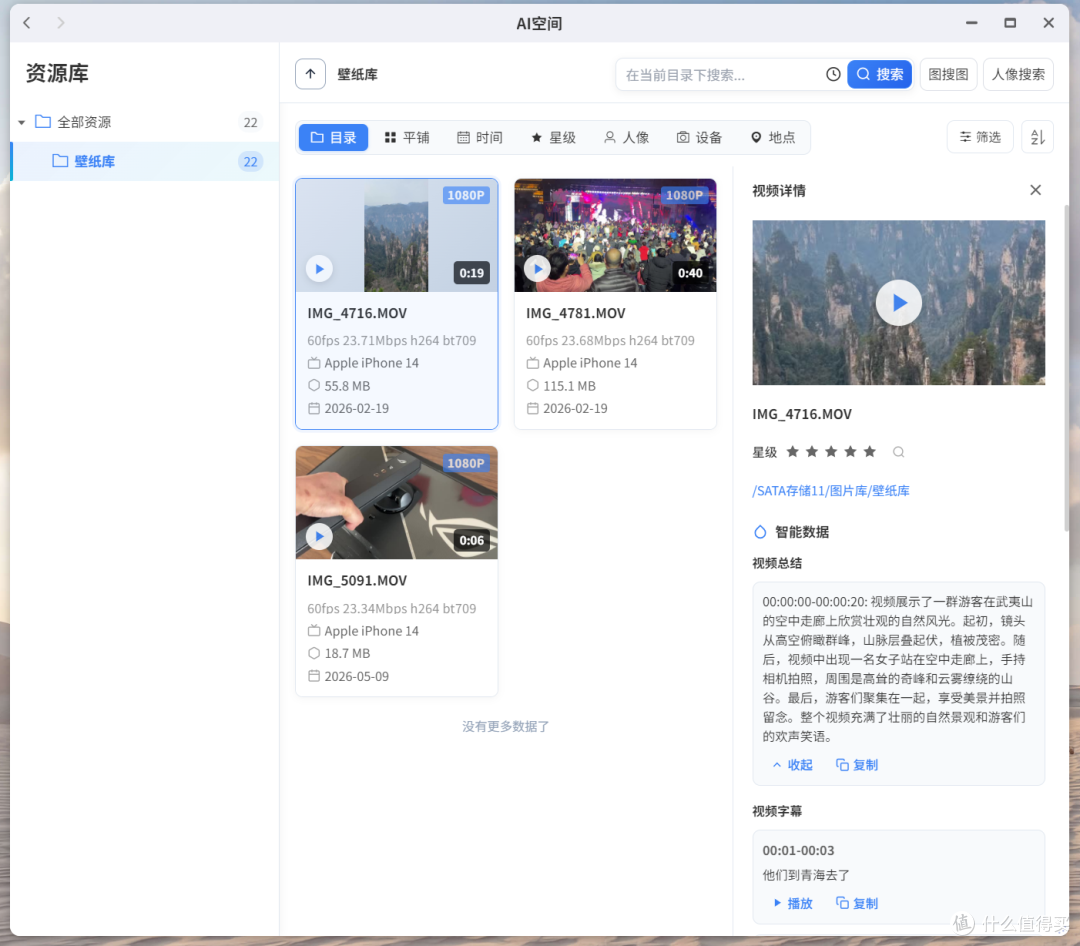Click the sort order icon
1080x946 pixels.
point(1037,137)
